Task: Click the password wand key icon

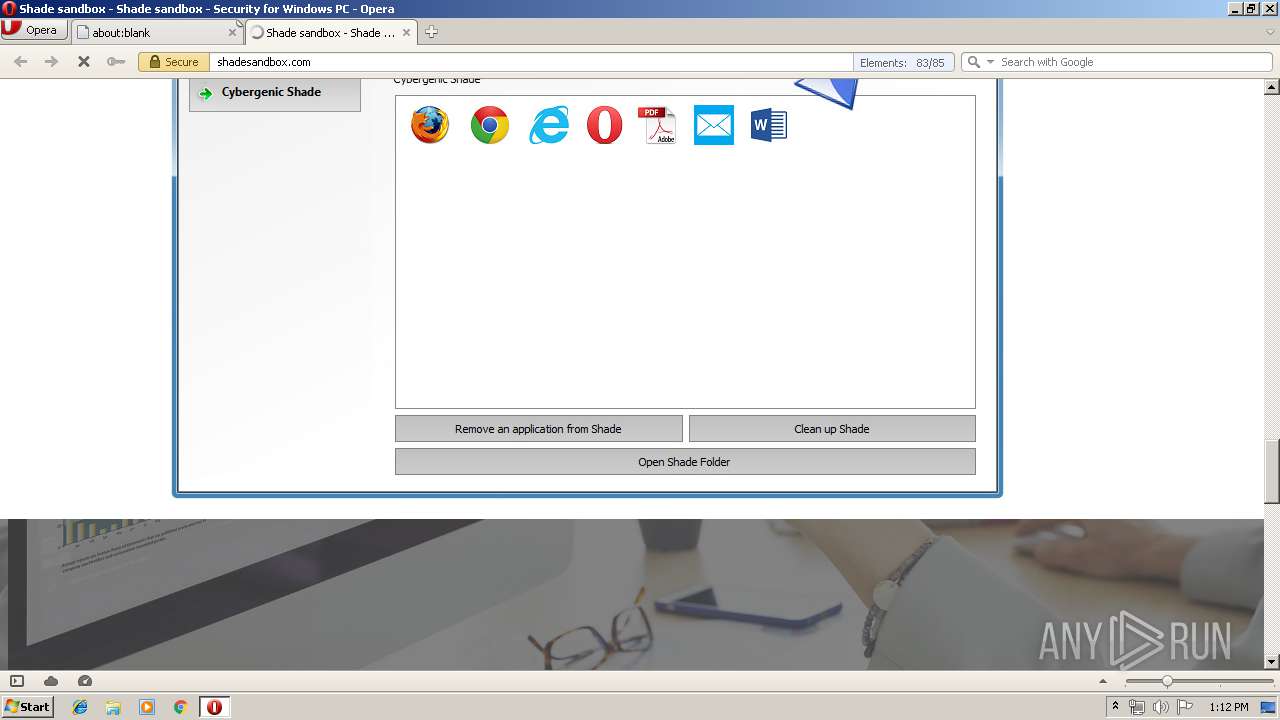Action: (116, 62)
